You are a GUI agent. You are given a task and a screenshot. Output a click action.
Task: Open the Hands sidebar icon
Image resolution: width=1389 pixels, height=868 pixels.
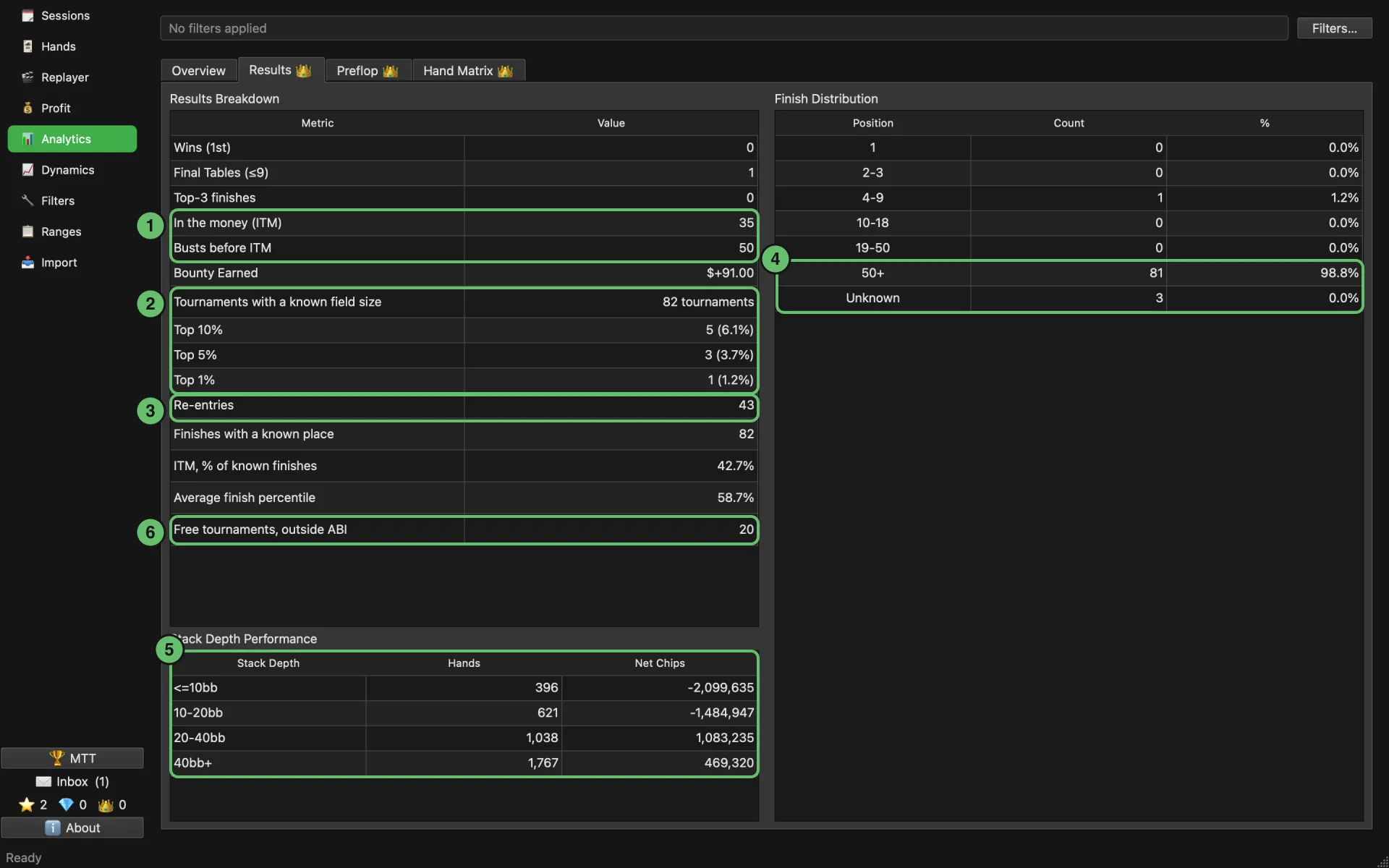click(x=27, y=46)
